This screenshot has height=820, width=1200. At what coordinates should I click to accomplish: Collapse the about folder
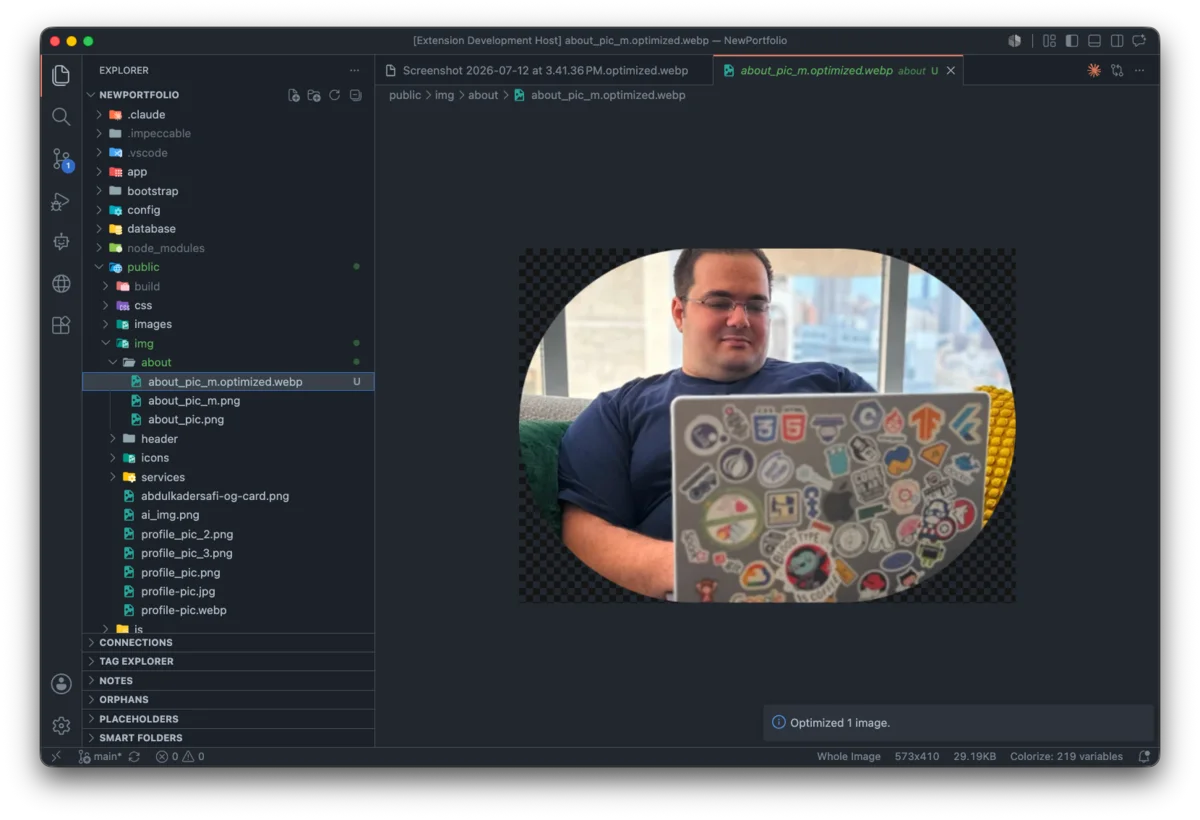(x=228, y=362)
